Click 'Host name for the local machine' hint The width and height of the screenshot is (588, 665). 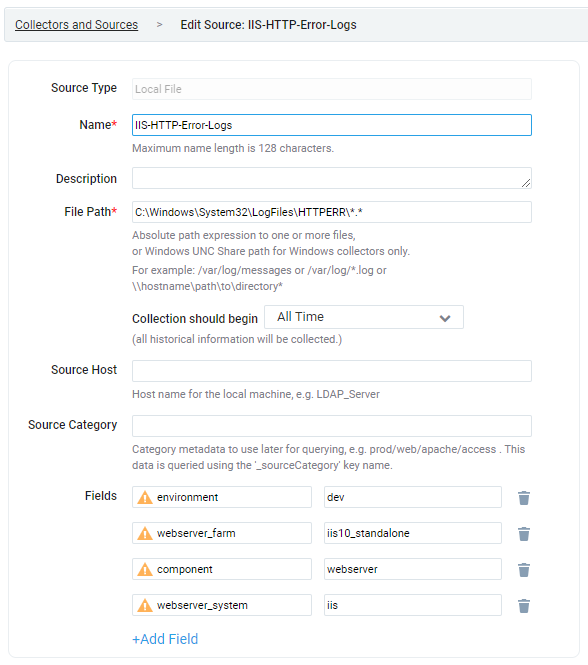pyautogui.click(x=256, y=394)
